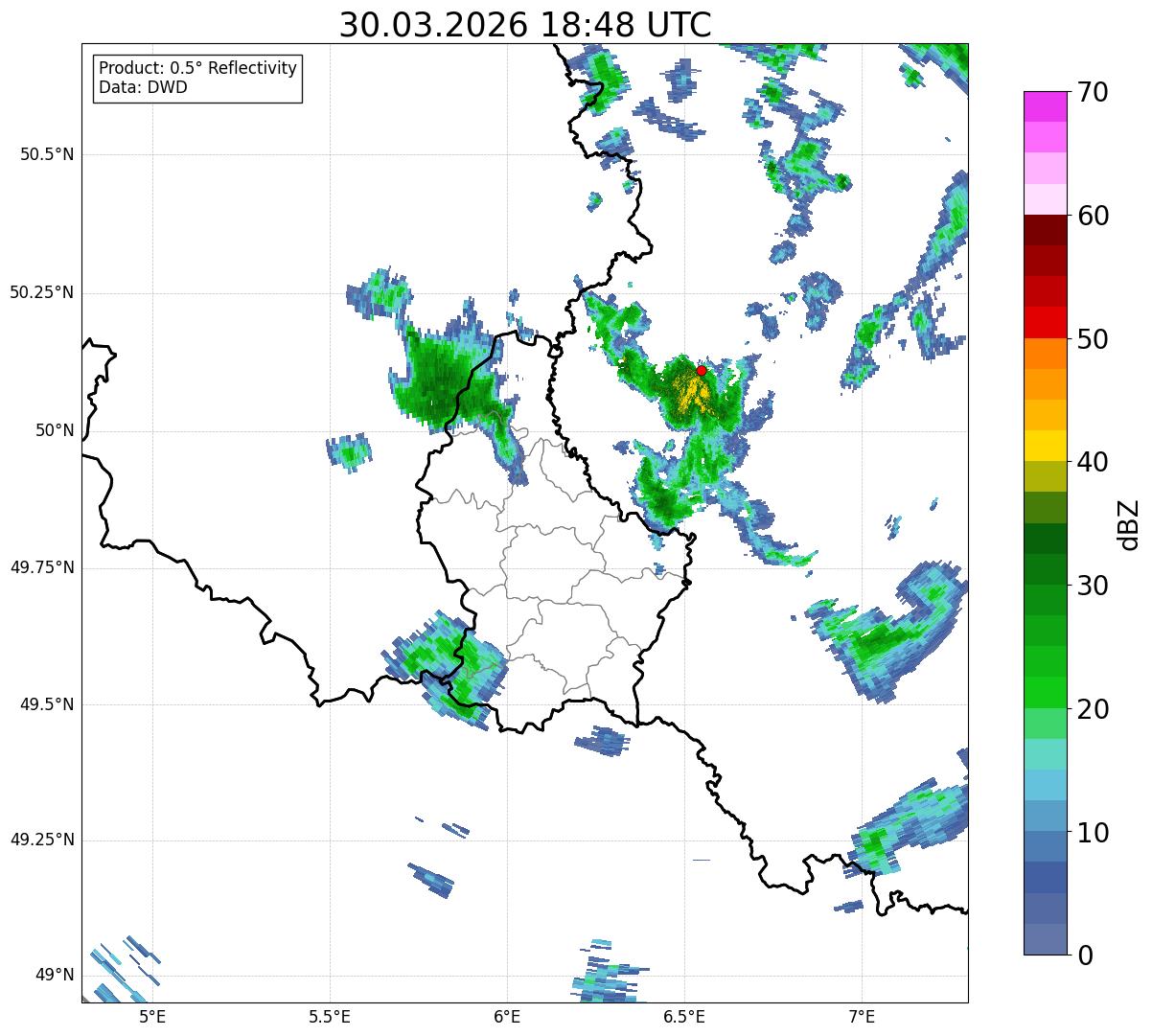This screenshot has height=1036, width=1152.
Task: Click the 6.5°E longitude label
Action: click(x=684, y=1016)
